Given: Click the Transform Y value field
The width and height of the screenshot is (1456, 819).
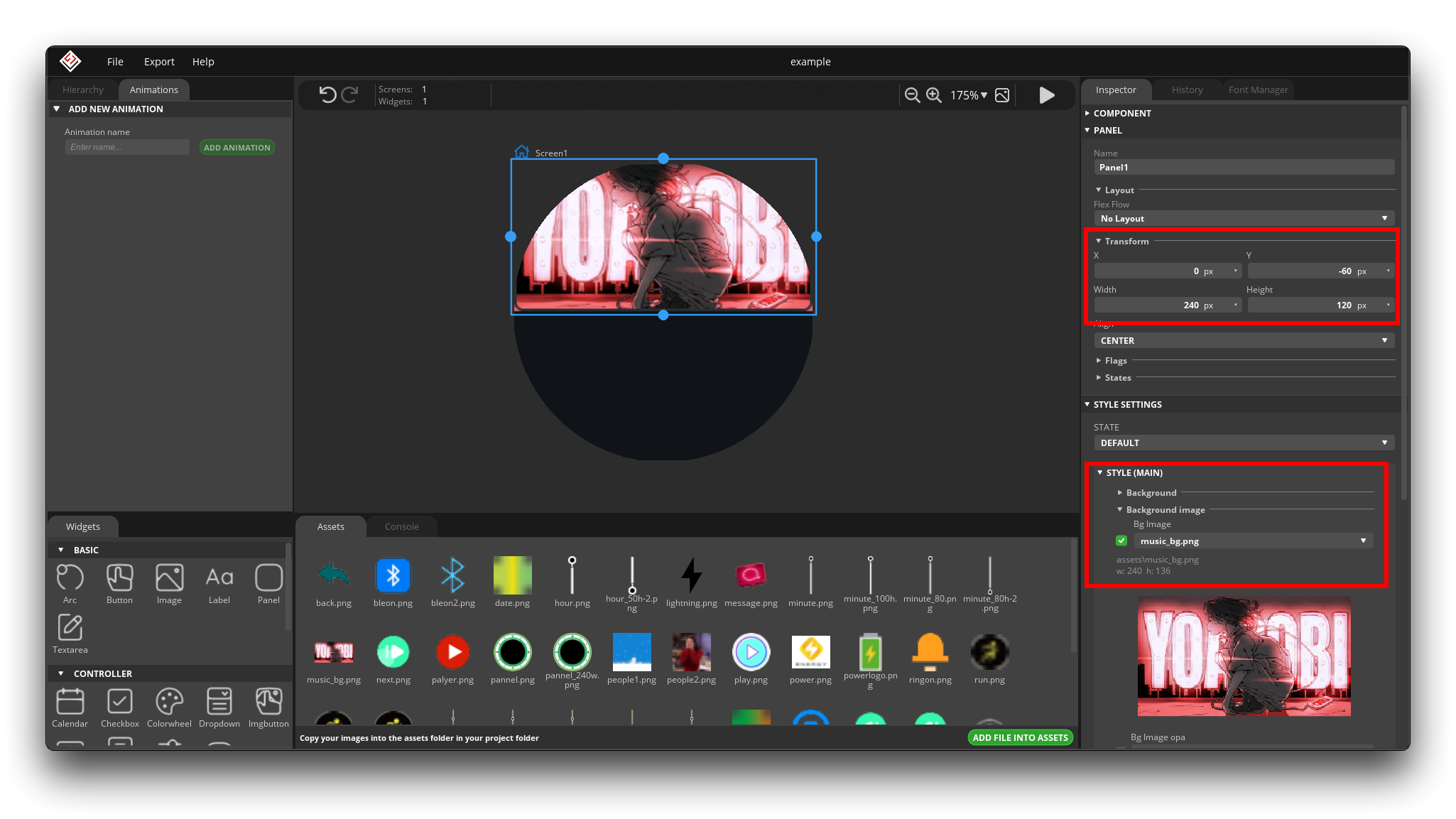Looking at the screenshot, I should [1320, 271].
